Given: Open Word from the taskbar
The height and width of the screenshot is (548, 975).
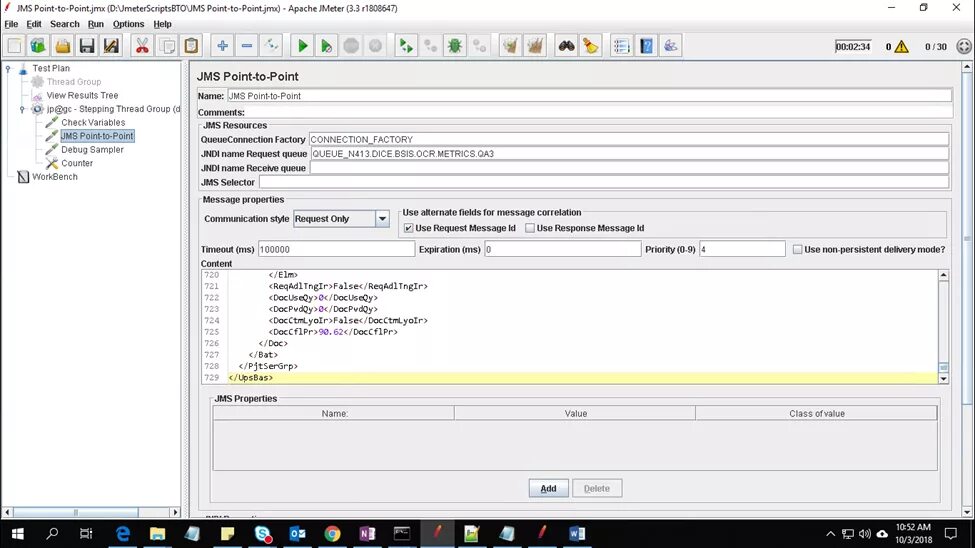Looking at the screenshot, I should click(576, 534).
